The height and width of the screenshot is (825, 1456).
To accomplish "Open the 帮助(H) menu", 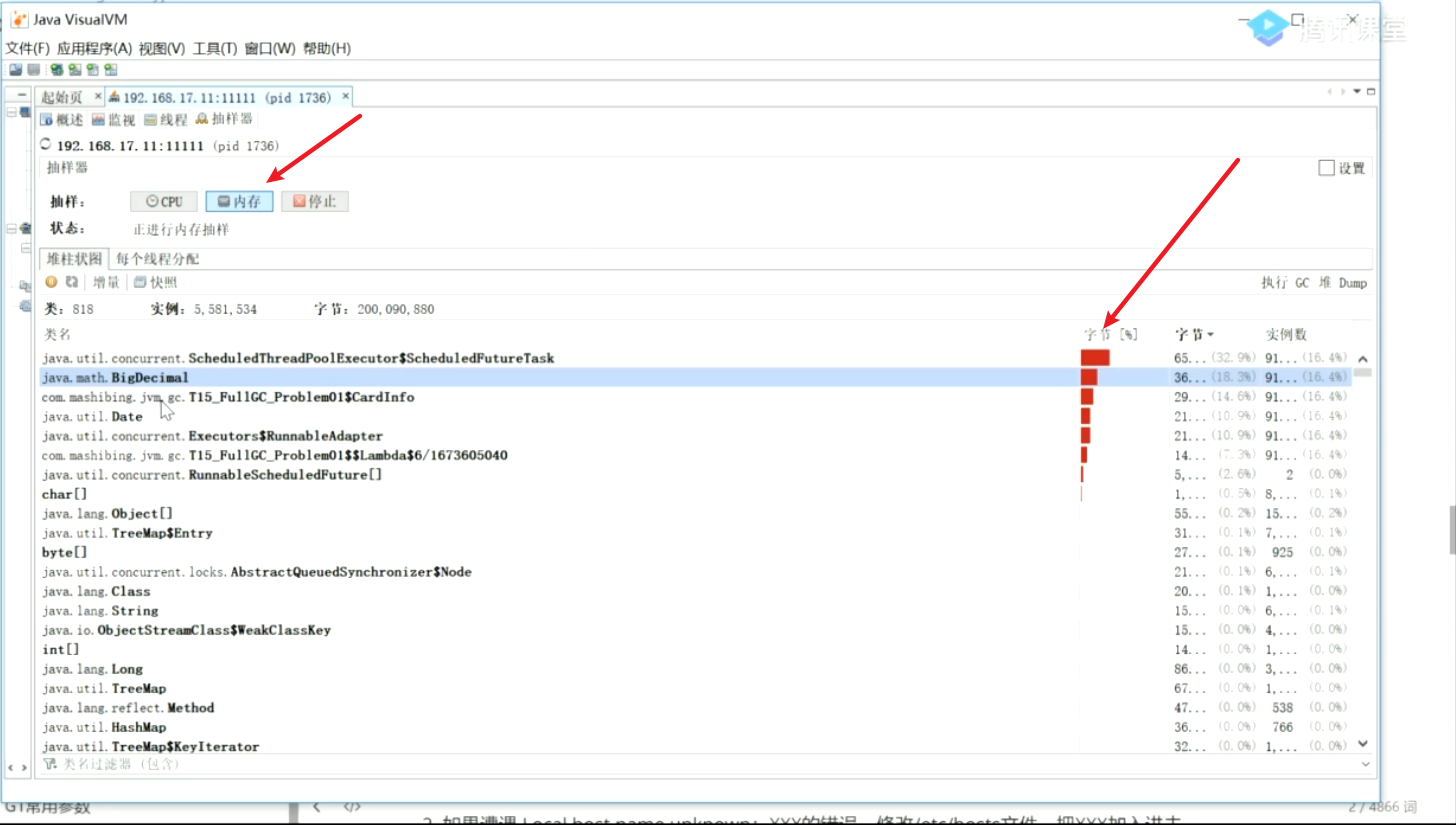I will coord(327,48).
